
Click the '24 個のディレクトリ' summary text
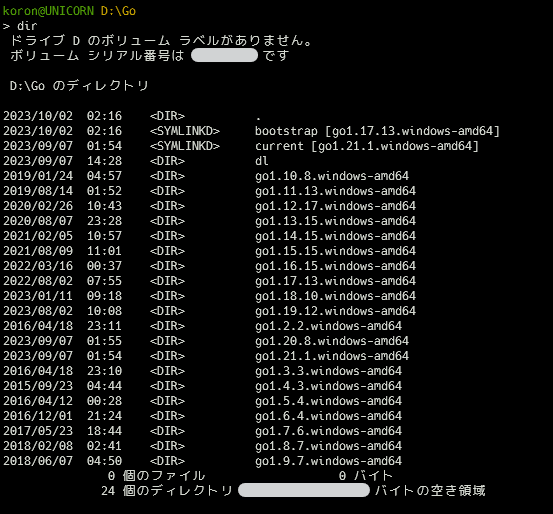pyautogui.click(x=167, y=491)
